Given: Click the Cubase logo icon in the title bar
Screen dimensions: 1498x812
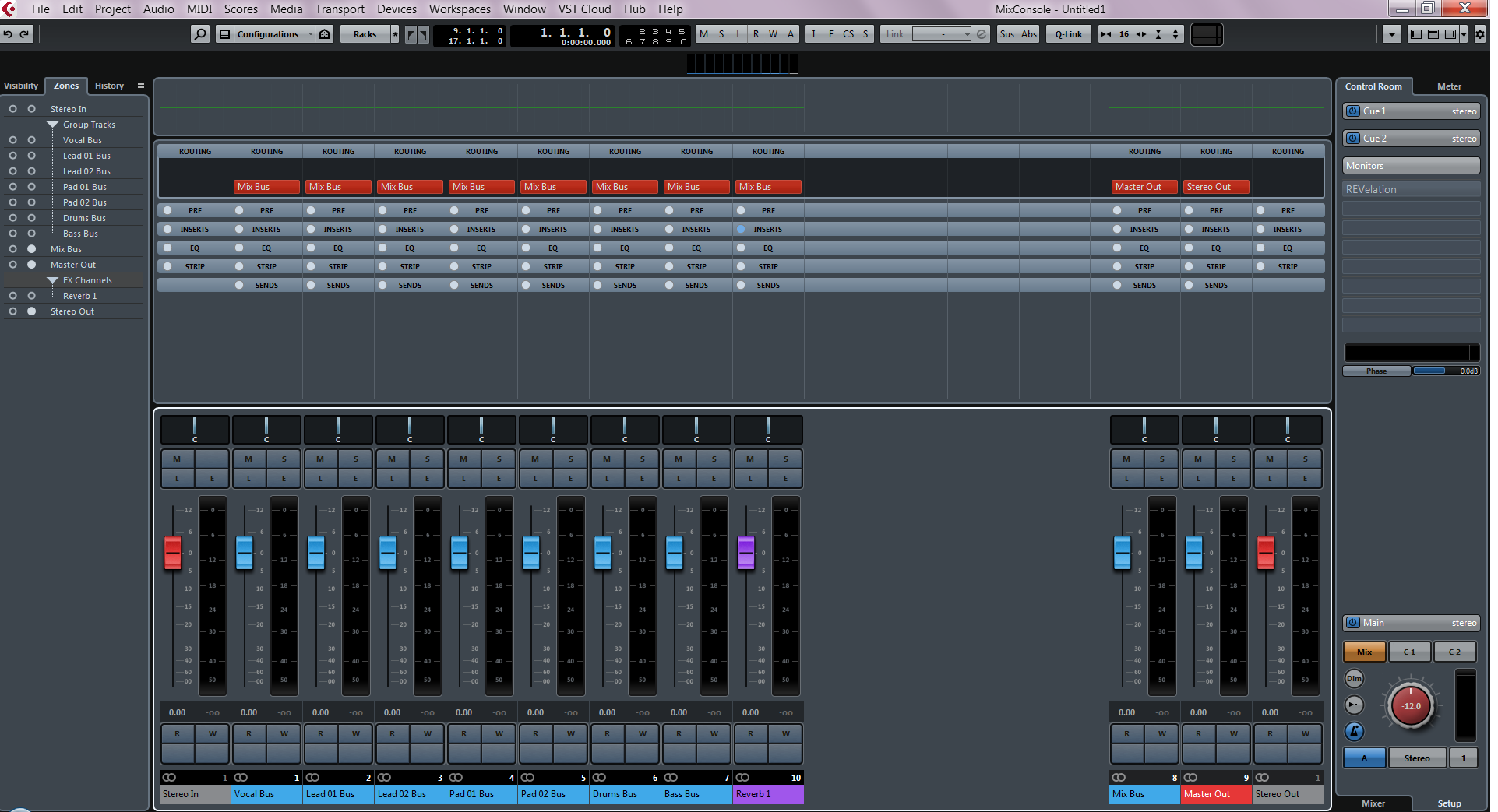Looking at the screenshot, I should click(x=9, y=9).
